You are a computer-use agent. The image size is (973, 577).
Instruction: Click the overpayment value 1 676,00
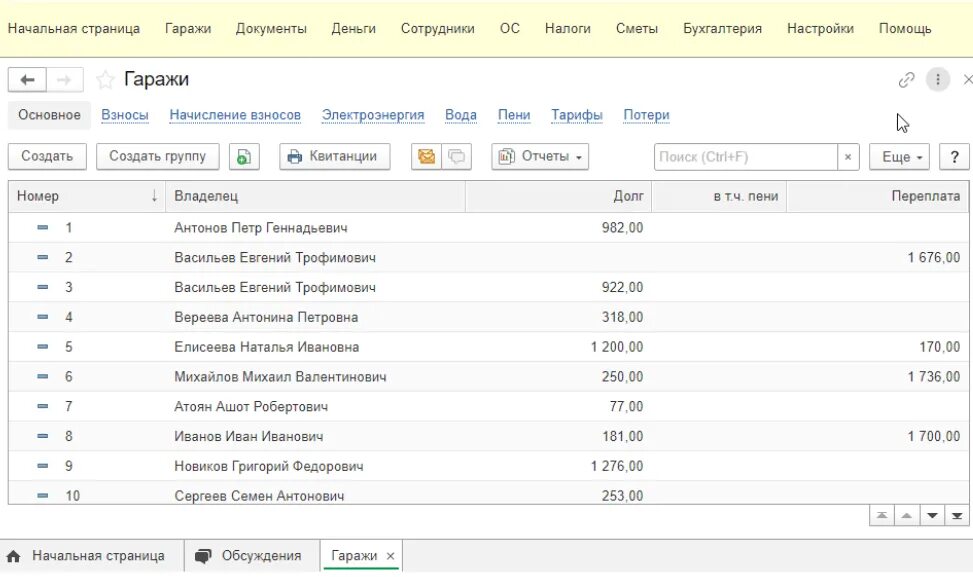tap(934, 257)
